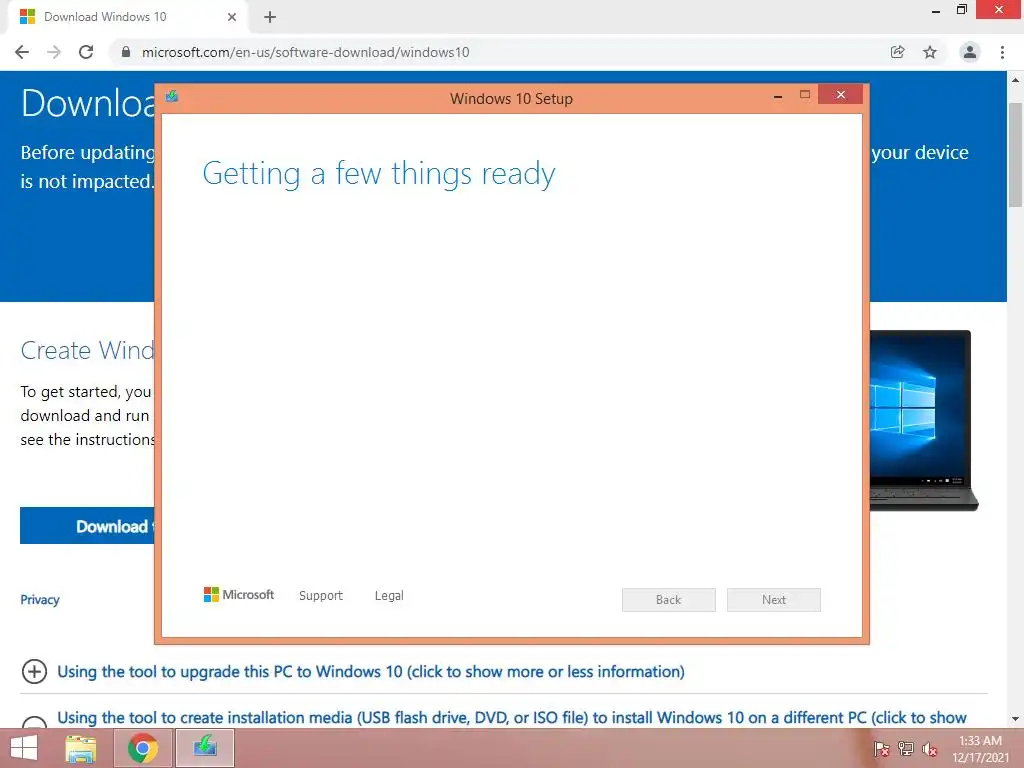Open 'Using the tool to create installation media' link

point(512,718)
